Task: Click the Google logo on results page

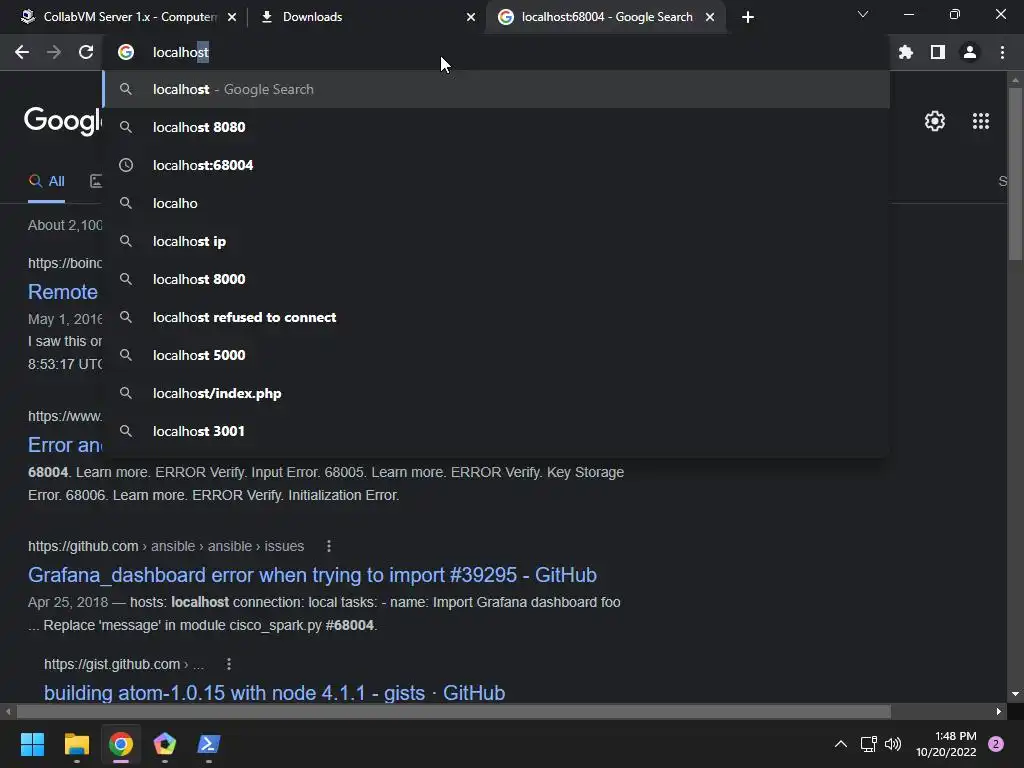Action: coord(63,121)
